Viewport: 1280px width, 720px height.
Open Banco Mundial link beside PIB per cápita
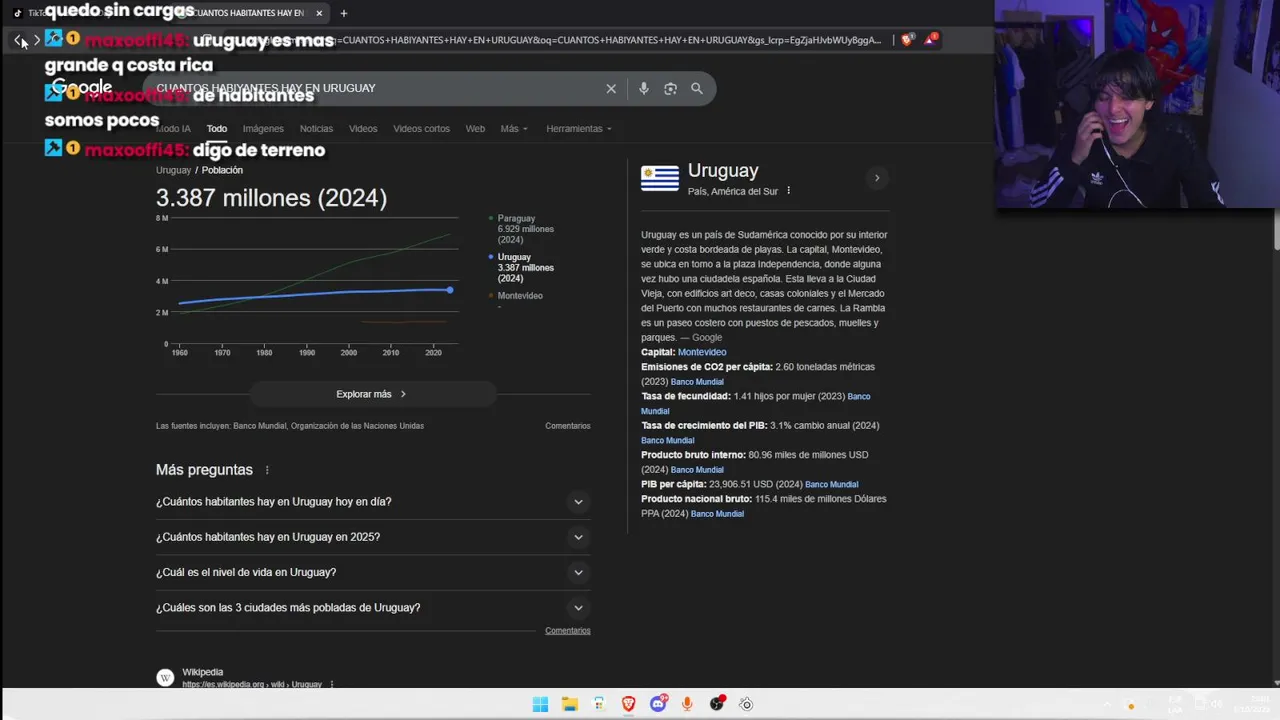tap(832, 485)
